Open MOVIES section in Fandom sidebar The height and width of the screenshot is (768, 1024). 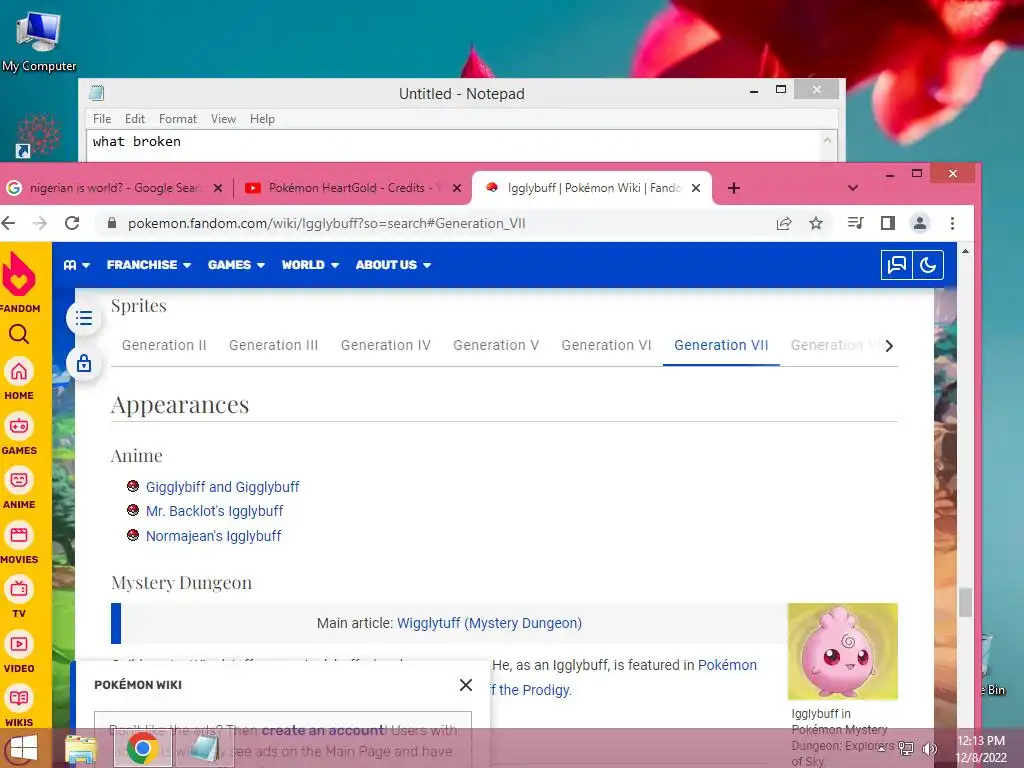[19, 543]
